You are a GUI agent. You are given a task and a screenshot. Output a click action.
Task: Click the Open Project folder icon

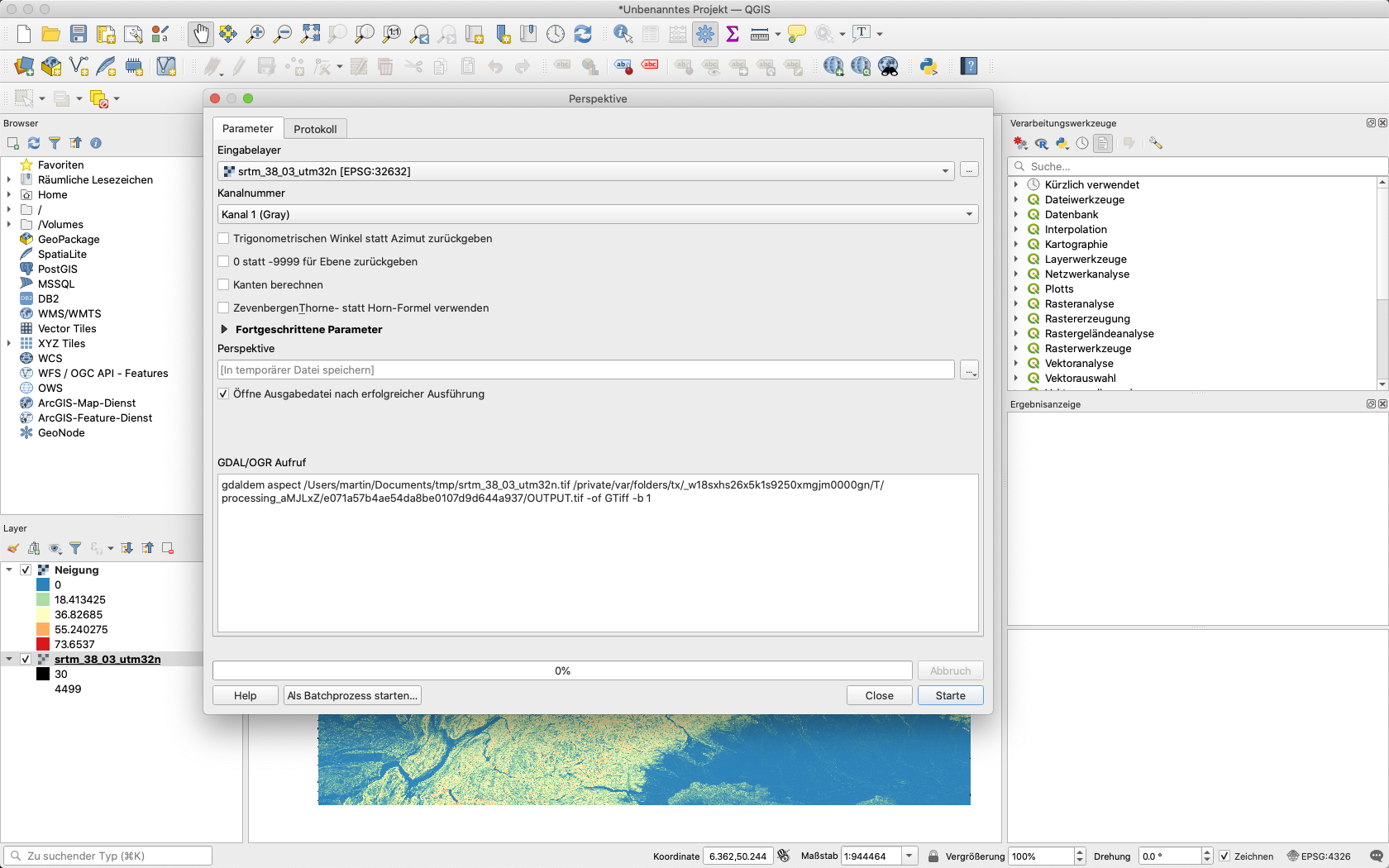point(50,34)
